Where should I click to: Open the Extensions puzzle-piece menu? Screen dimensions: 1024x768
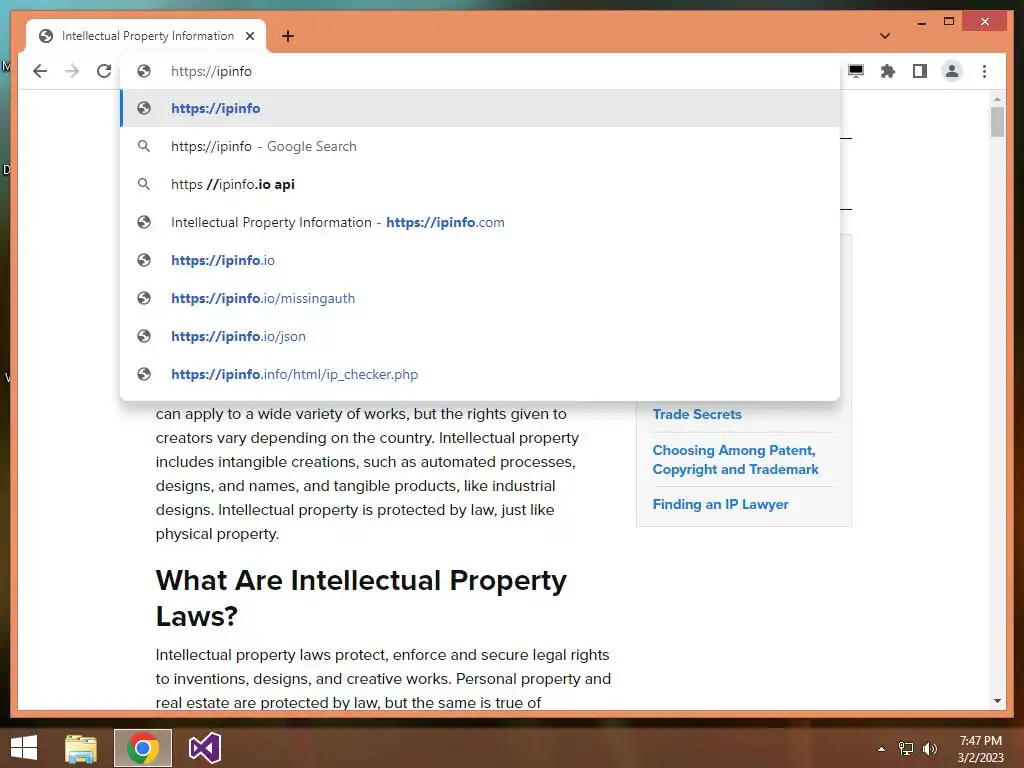[x=888, y=71]
